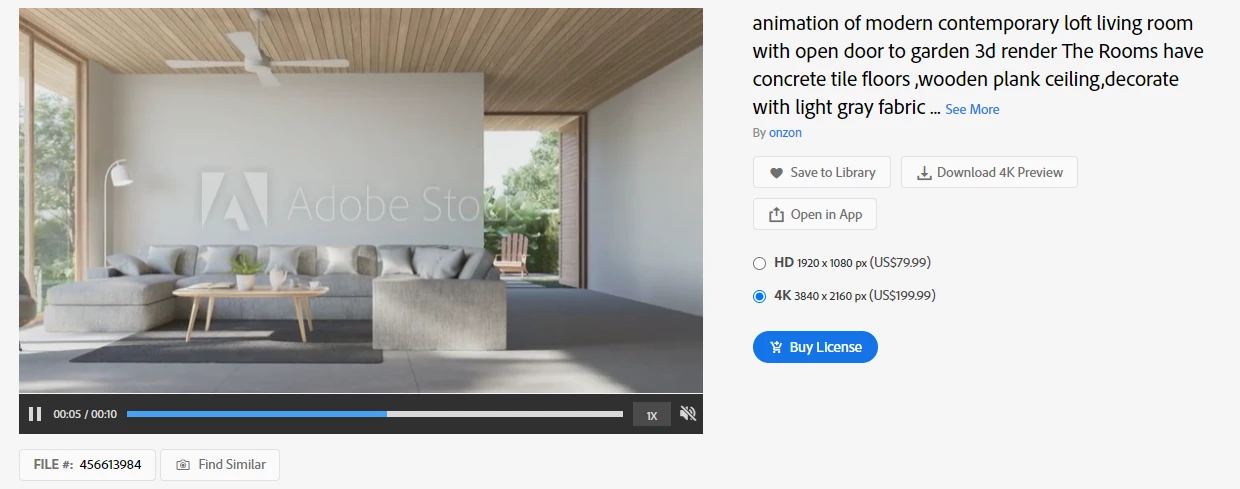Screen dimensions: 1240x489
Task: Click the camera icon in Find Similar
Action: click(x=183, y=465)
